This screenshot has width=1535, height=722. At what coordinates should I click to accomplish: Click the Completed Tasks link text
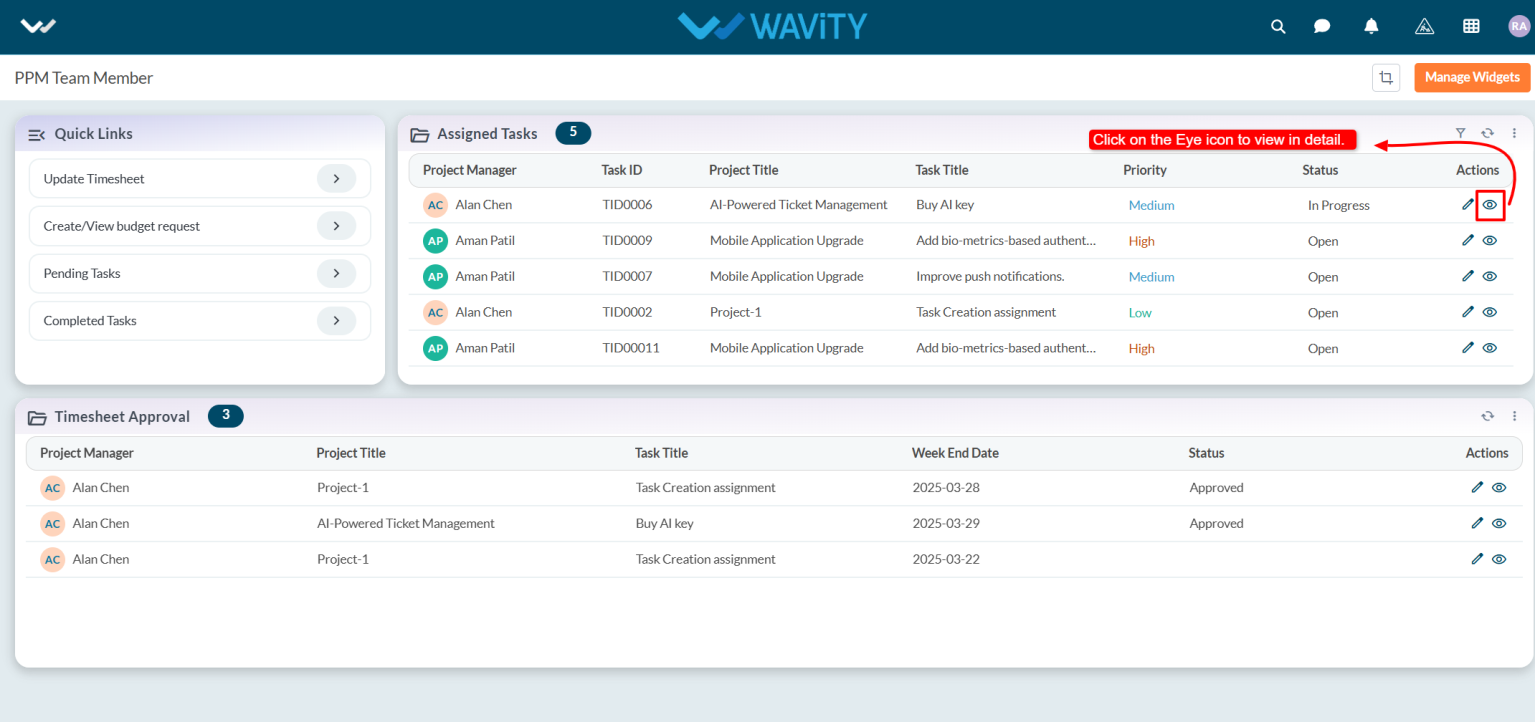[90, 321]
